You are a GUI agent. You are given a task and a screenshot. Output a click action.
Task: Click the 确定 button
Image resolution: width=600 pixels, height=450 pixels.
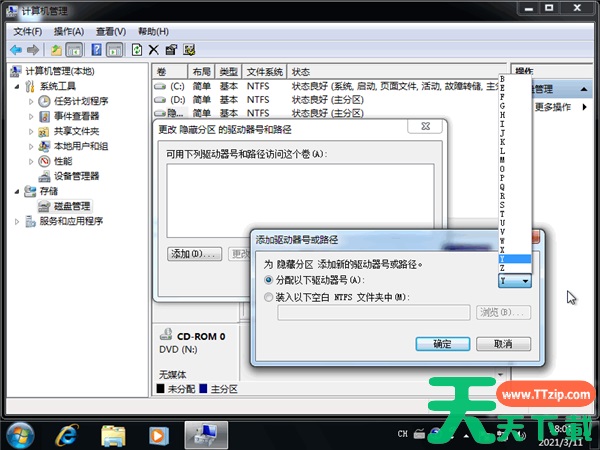coord(441,343)
